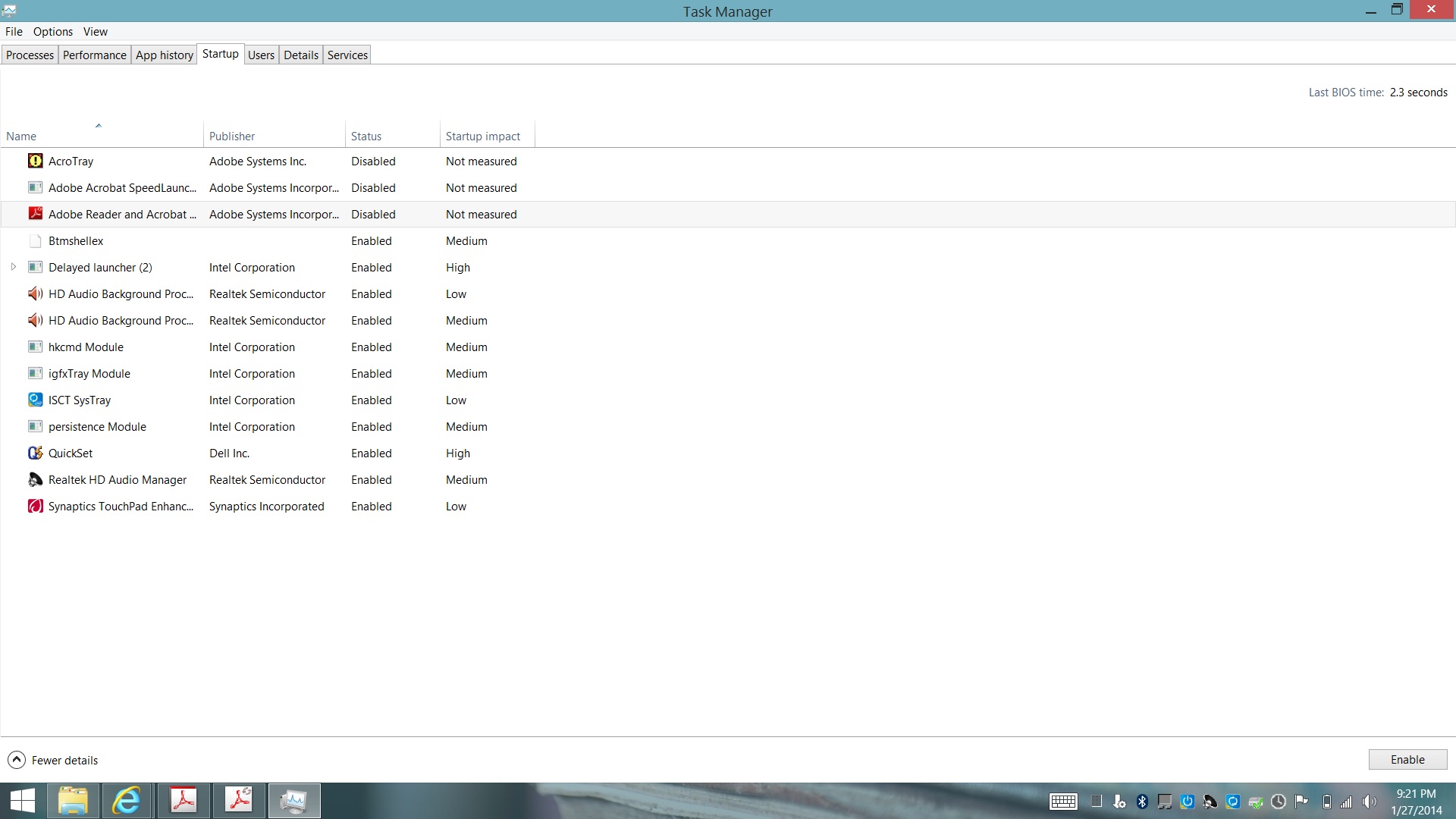Viewport: 1456px width, 819px height.
Task: Click the ISCT SysTray icon
Action: click(x=35, y=400)
